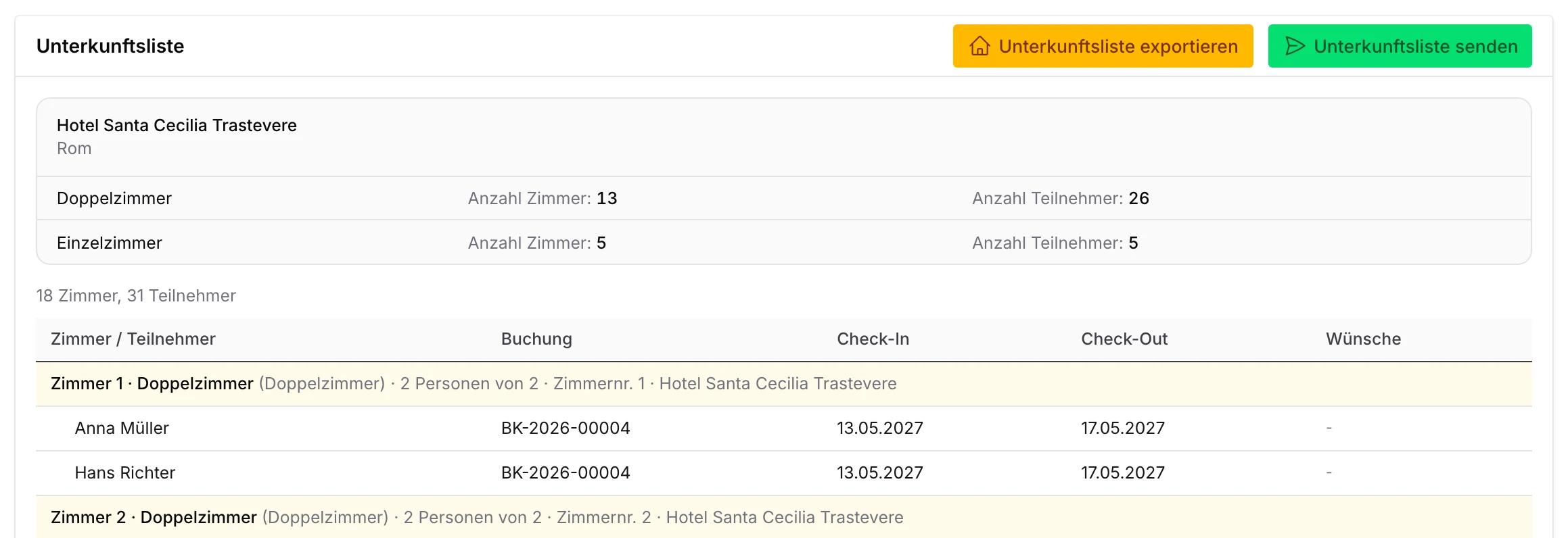1568x538 pixels.
Task: Click the 18 Zimmer, 31 Teilnehmer summary
Action: pyautogui.click(x=136, y=295)
